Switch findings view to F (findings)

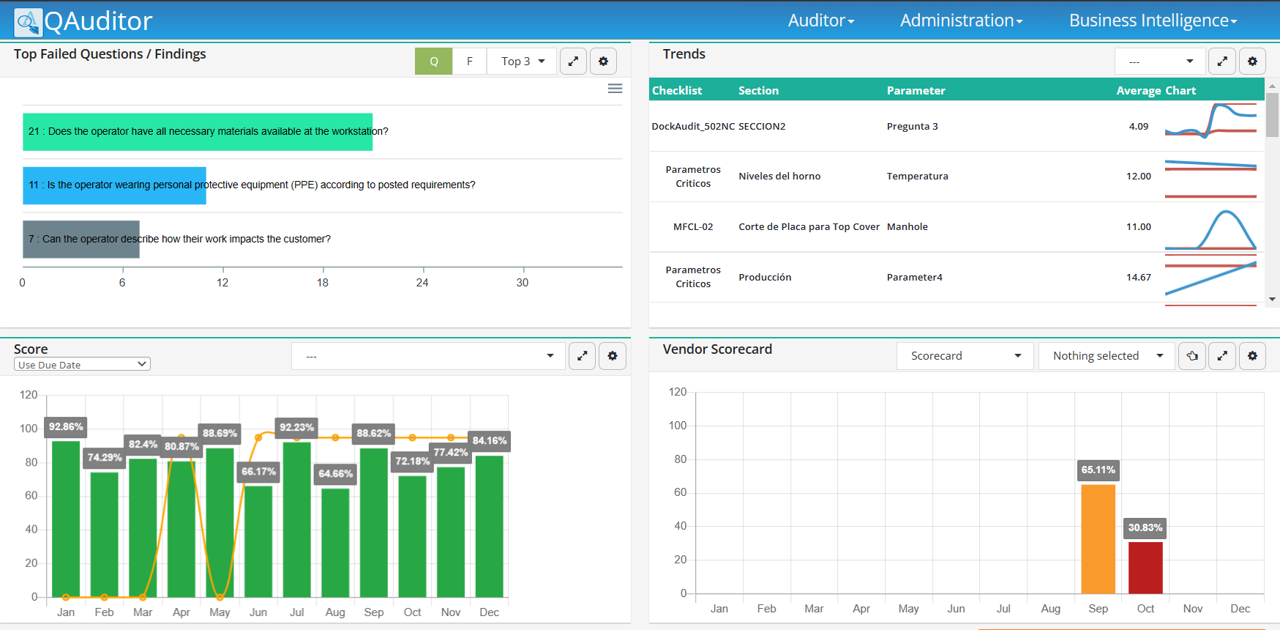pos(470,61)
